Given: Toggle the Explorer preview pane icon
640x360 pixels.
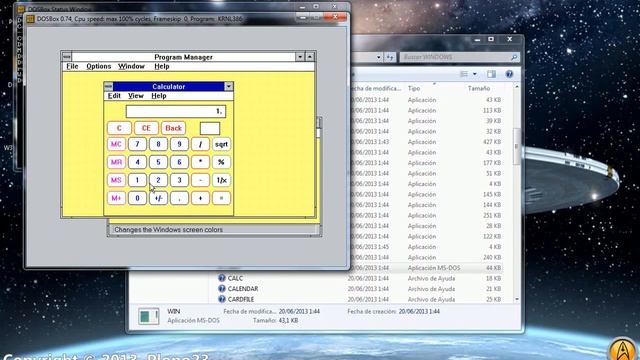Looking at the screenshot, I should pos(491,74).
